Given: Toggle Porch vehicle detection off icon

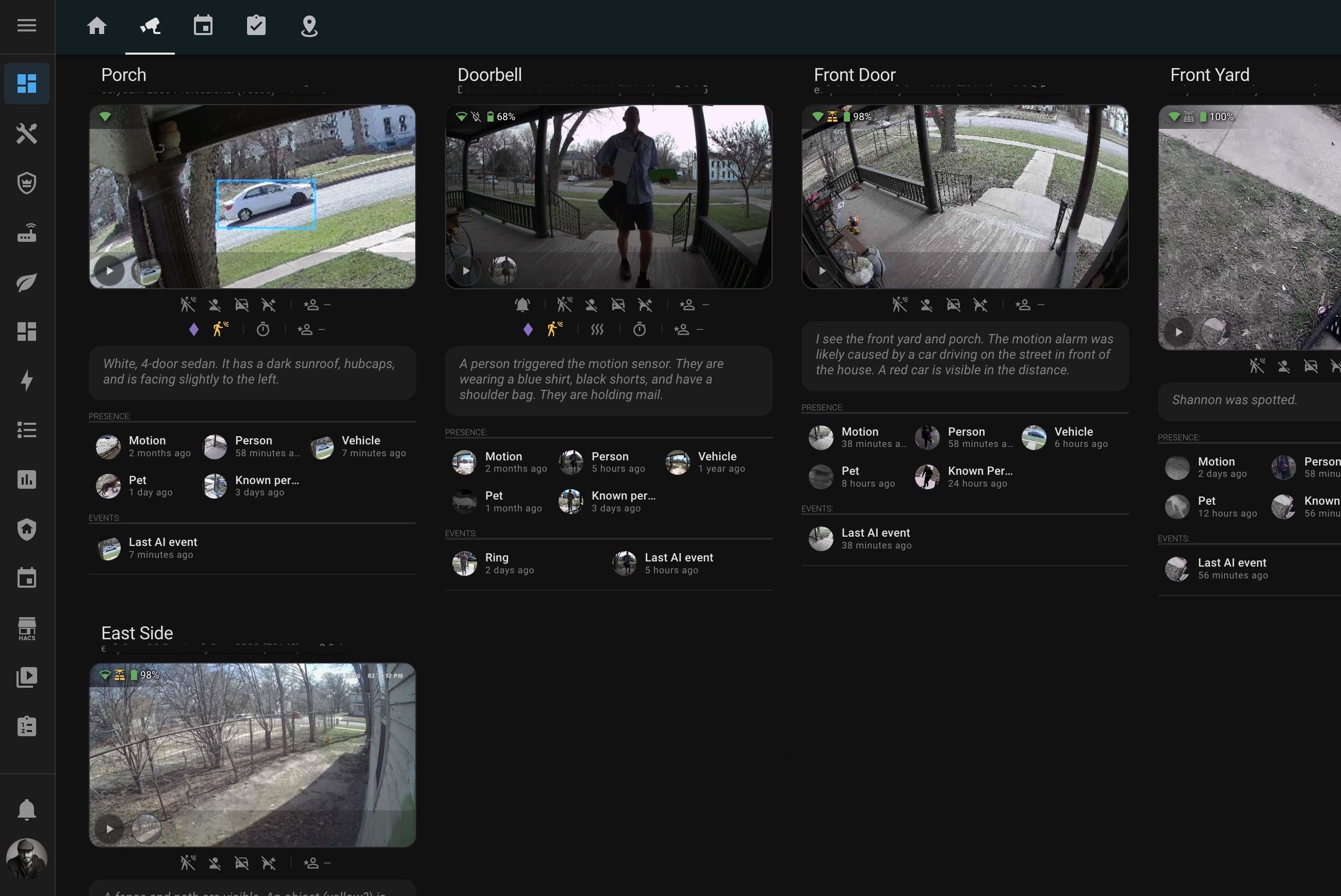Looking at the screenshot, I should click(242, 305).
